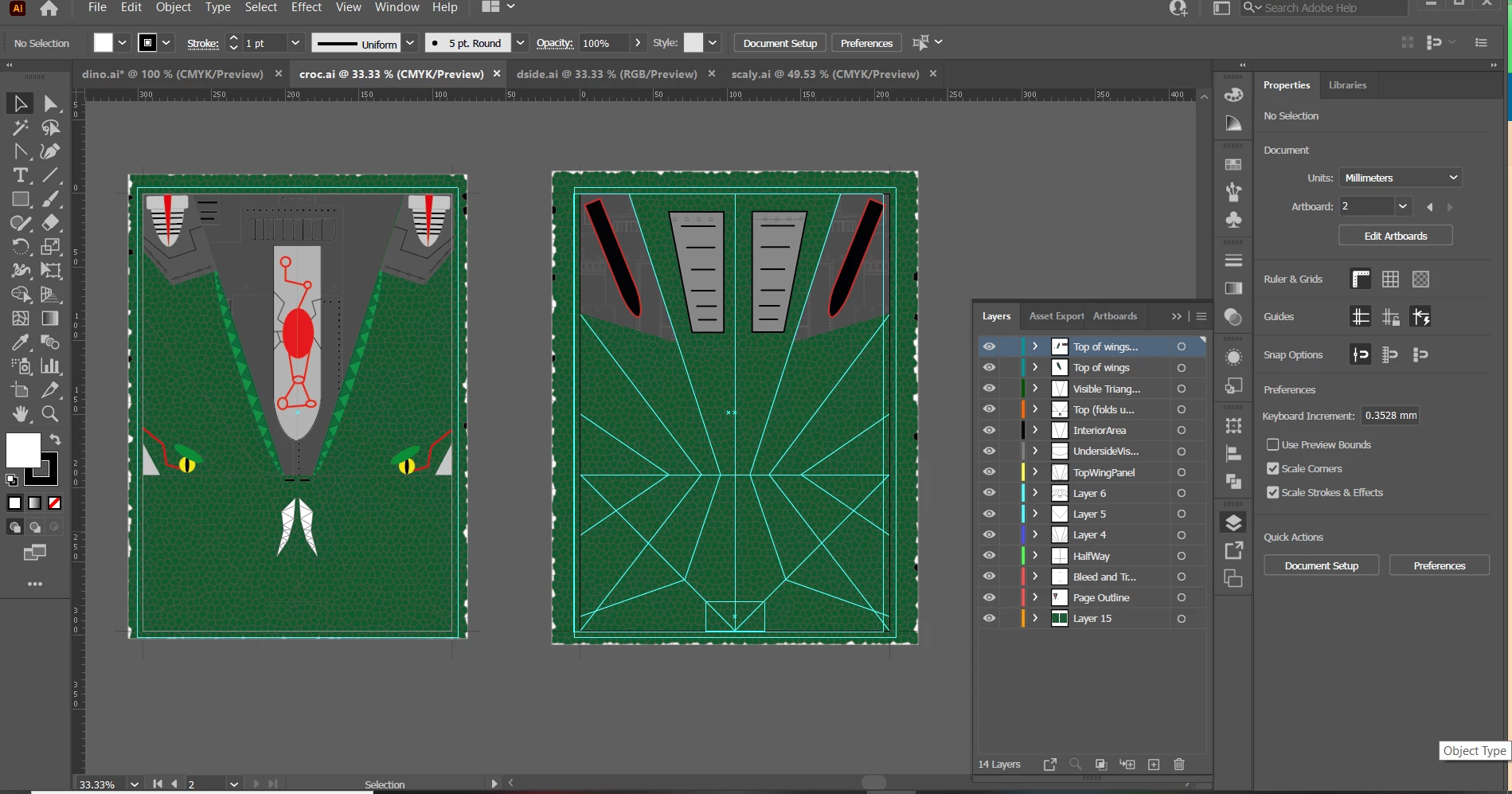Switch to the dside.ai document tab
Viewport: 1512px width, 794px height.
tap(606, 74)
